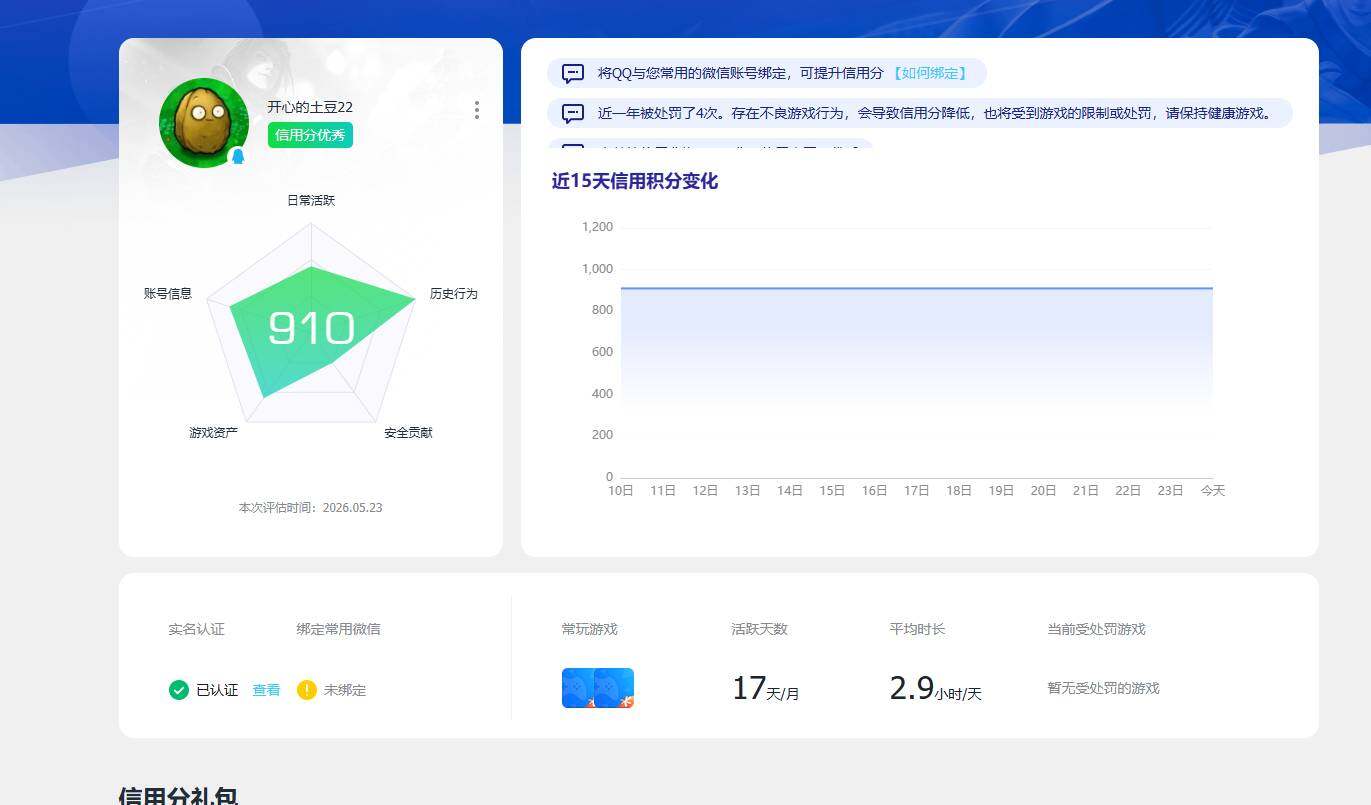Click the 未绑定 status text
The width and height of the screenshot is (1371, 805).
(345, 690)
